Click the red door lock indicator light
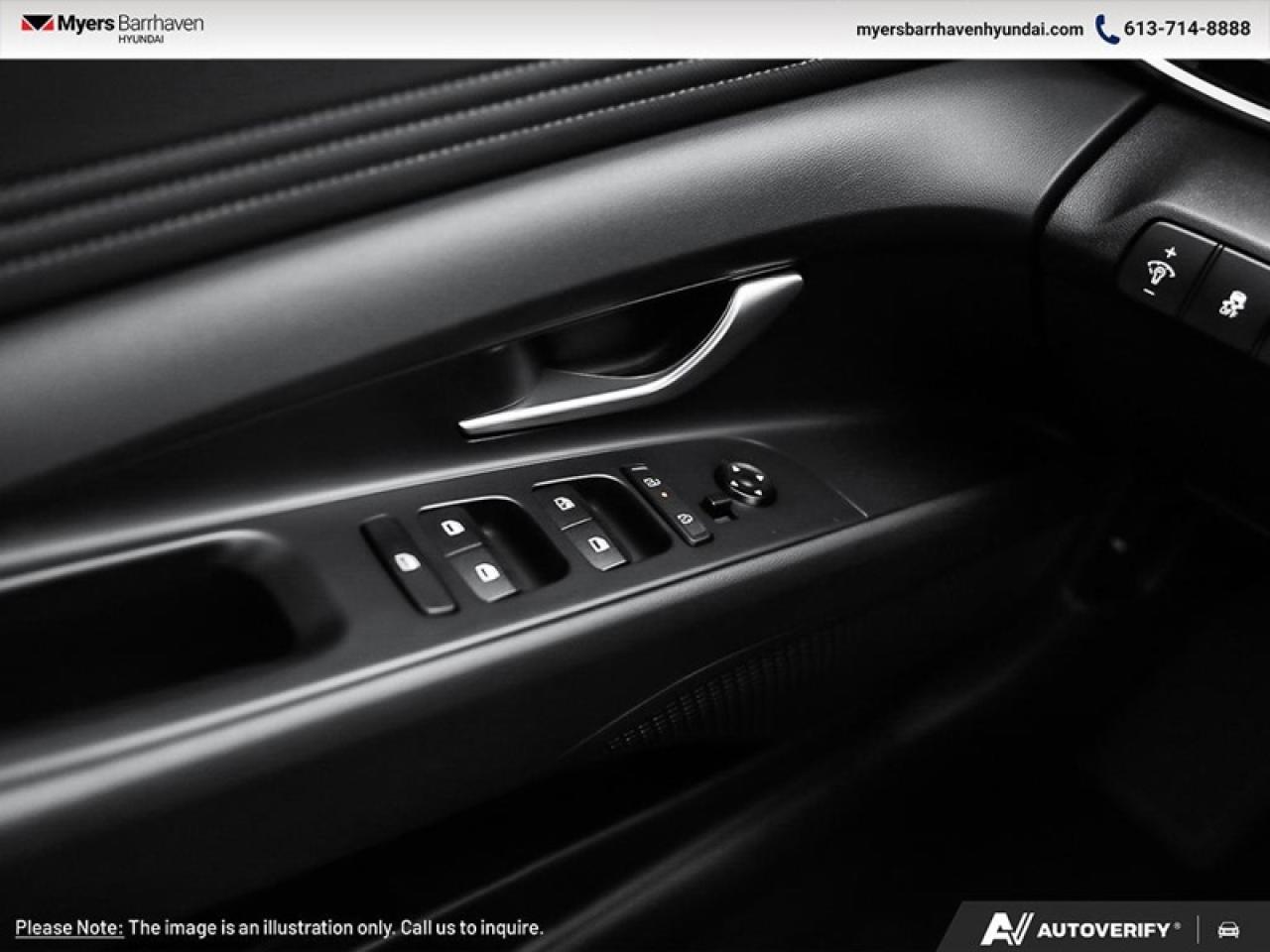The image size is (1270, 952). 664,494
